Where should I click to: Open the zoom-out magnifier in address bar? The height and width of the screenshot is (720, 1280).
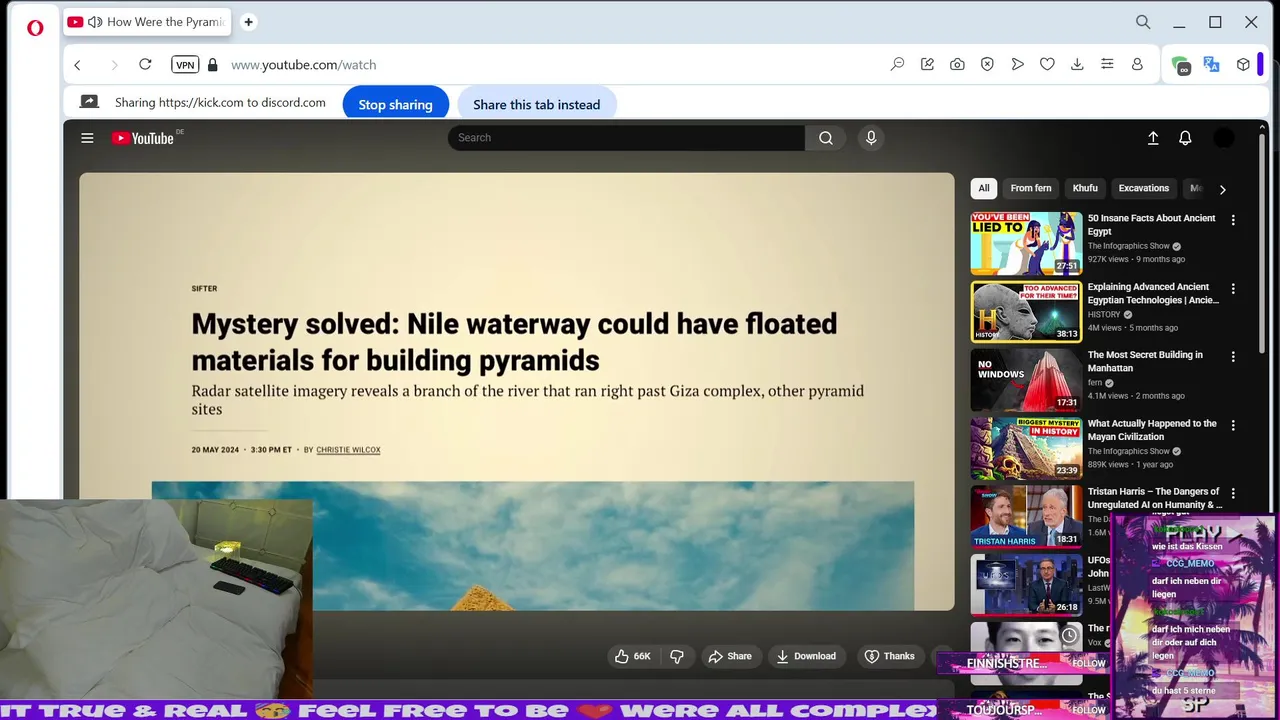pos(897,64)
